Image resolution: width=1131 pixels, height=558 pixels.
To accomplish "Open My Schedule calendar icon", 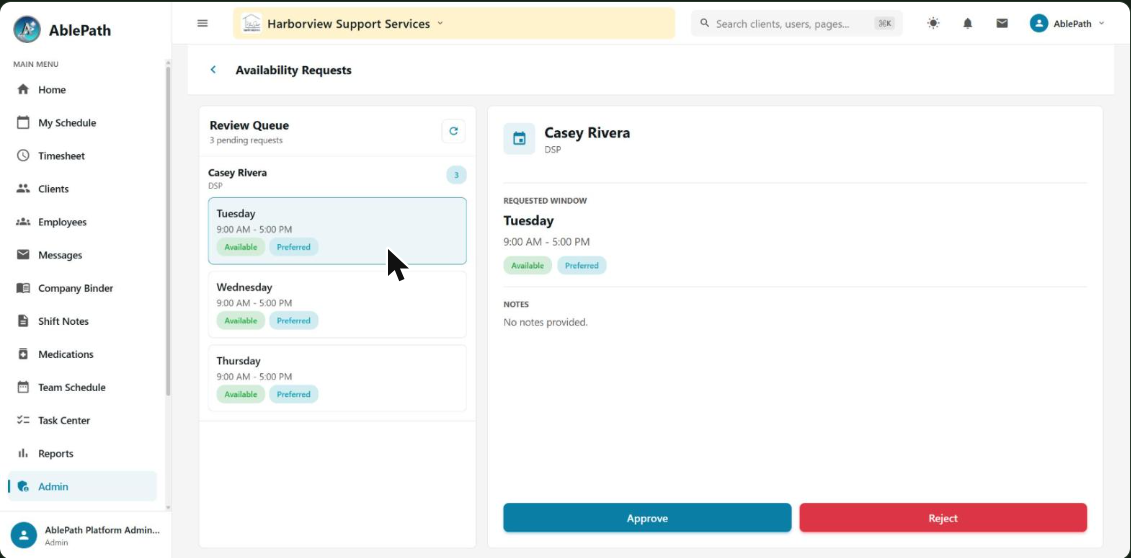I will 23,123.
